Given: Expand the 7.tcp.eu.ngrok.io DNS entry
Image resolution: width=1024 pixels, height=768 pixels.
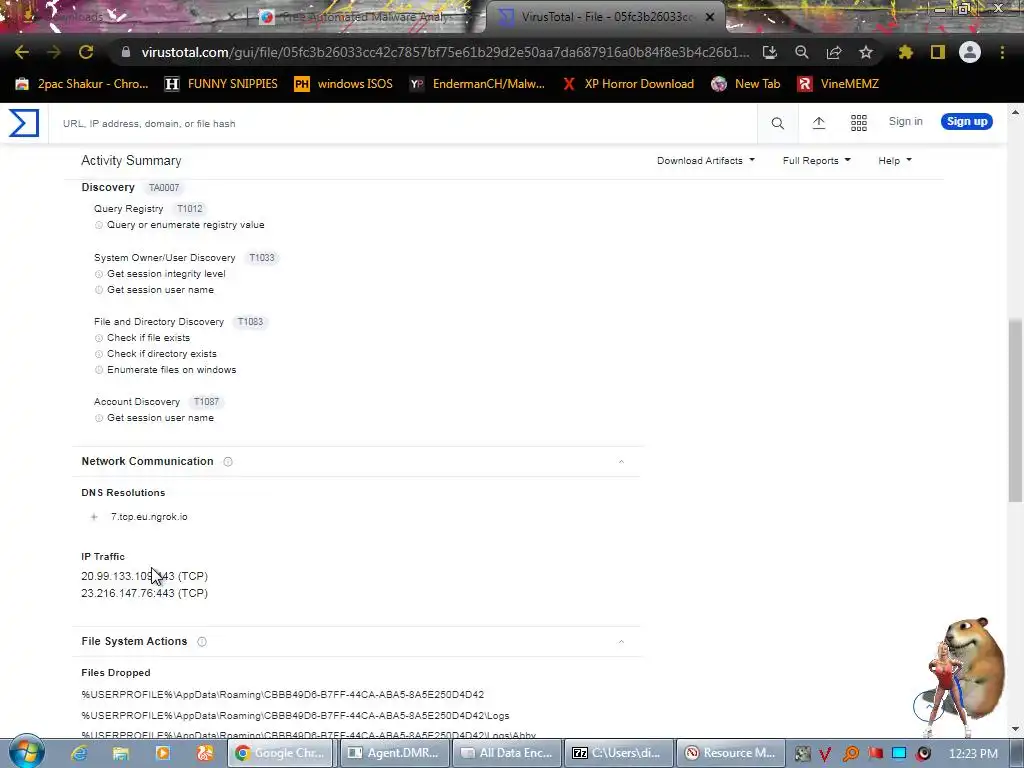Looking at the screenshot, I should 94,517.
